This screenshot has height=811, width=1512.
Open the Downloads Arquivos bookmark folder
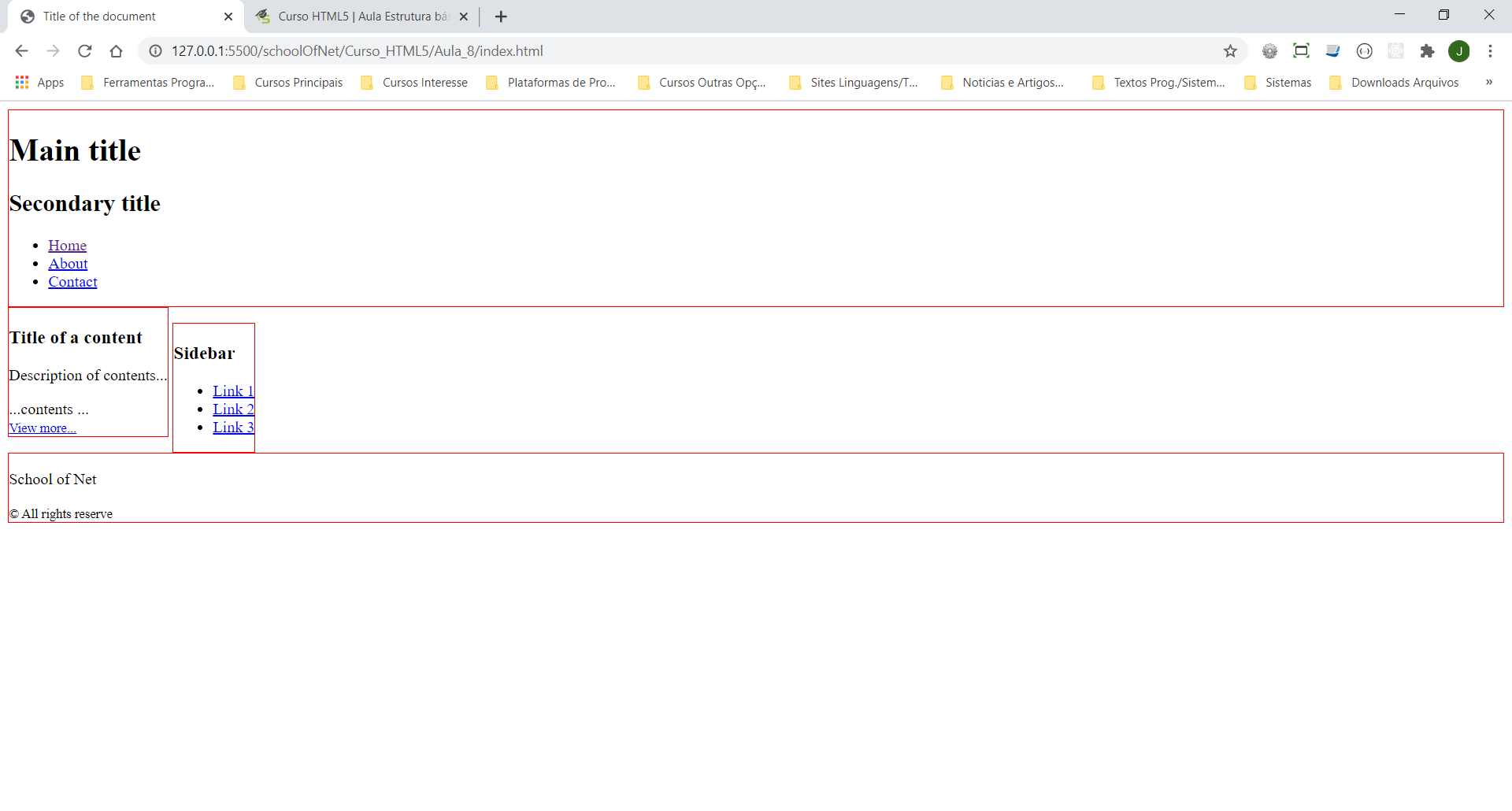[1395, 83]
